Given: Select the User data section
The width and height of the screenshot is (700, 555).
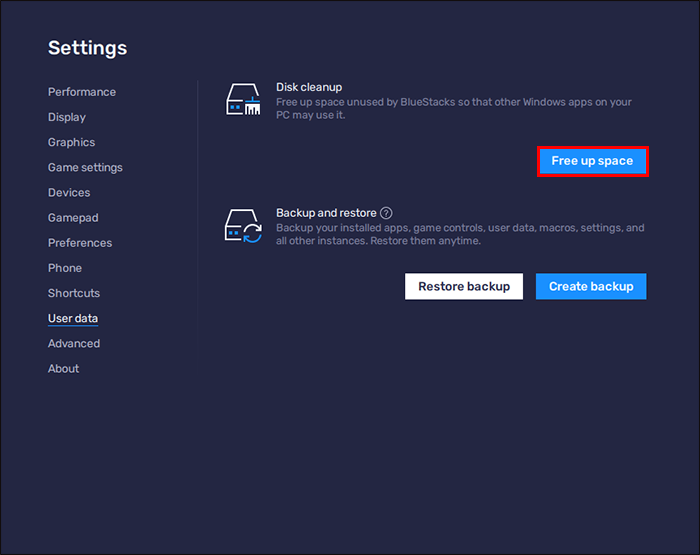Looking at the screenshot, I should pyautogui.click(x=73, y=318).
